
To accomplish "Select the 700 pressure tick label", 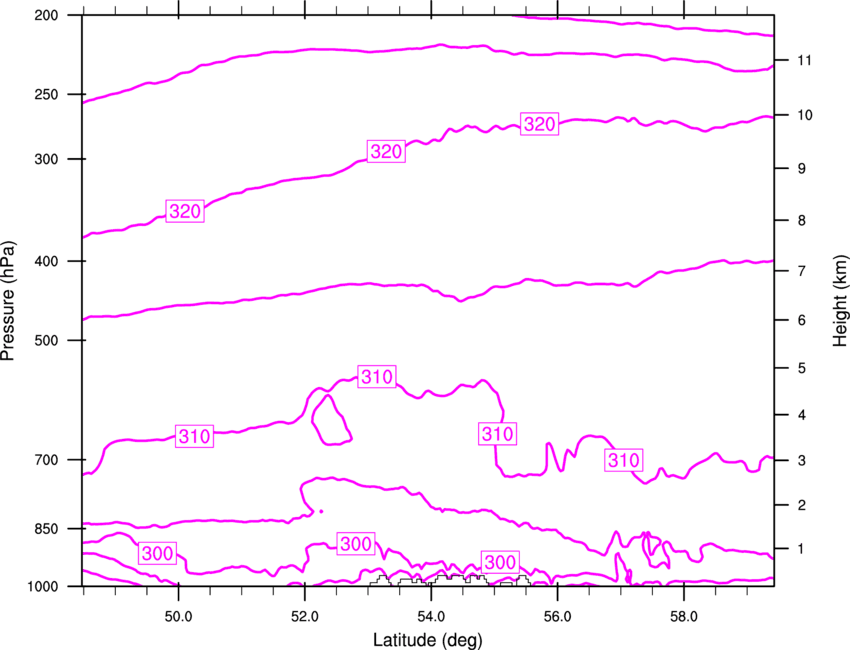I will [47, 460].
